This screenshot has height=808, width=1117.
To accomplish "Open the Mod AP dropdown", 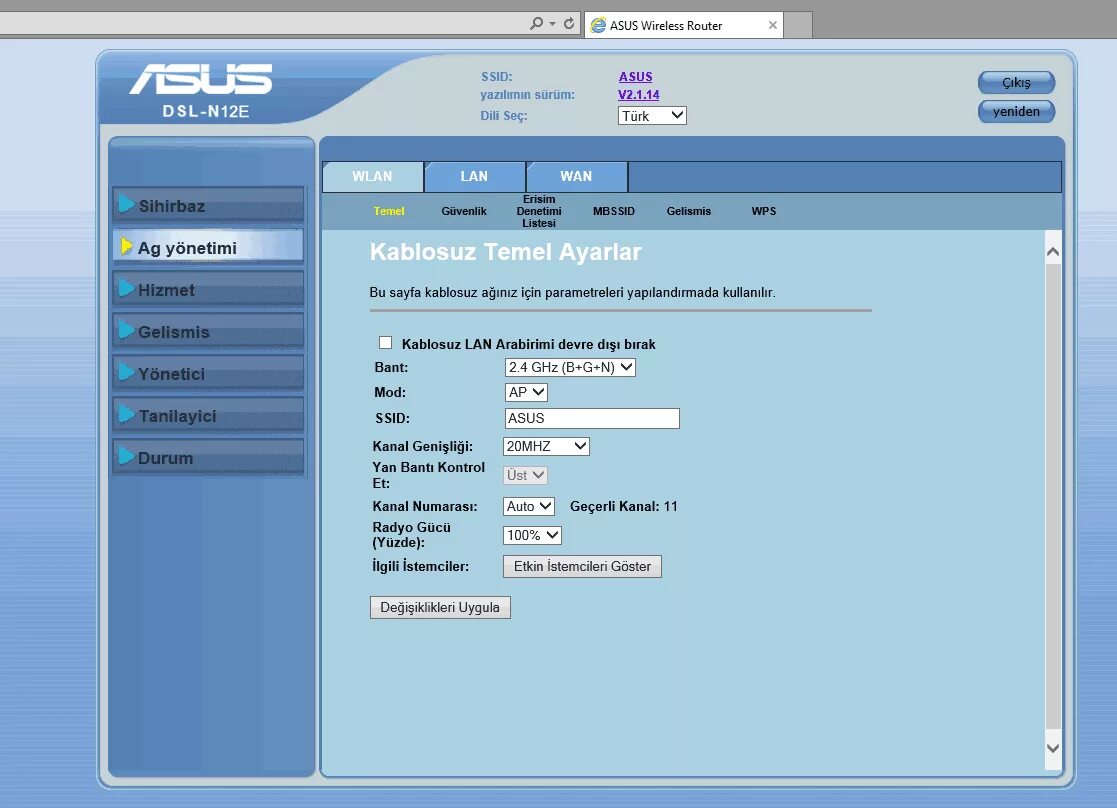I will click(526, 392).
